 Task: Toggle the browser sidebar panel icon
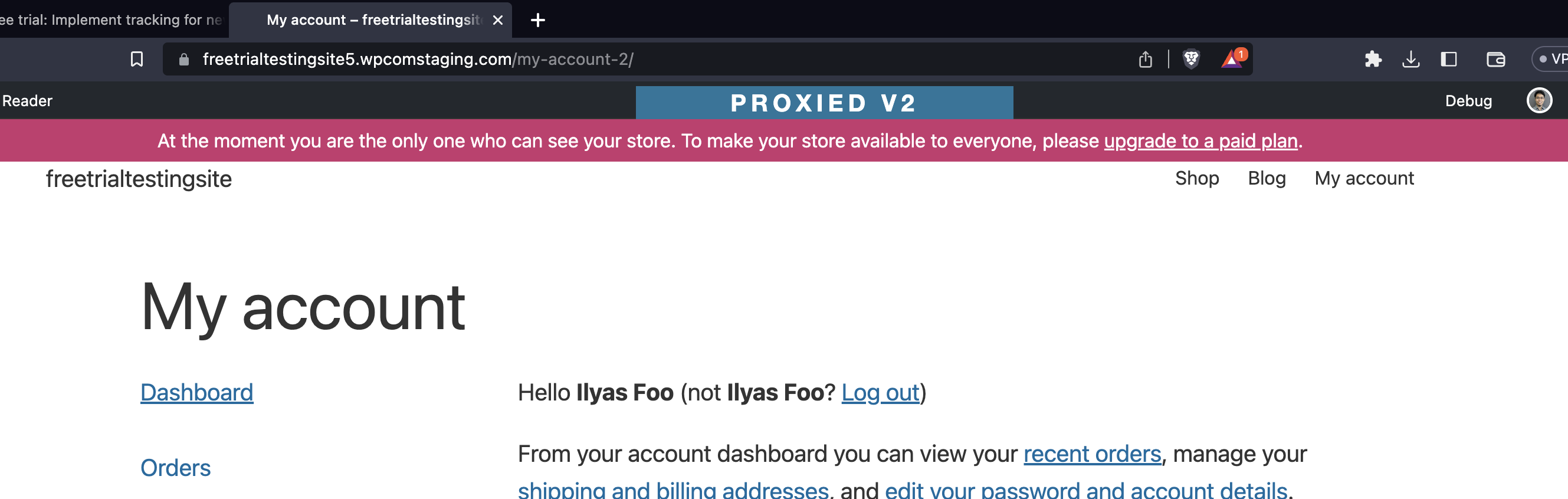pos(1448,59)
